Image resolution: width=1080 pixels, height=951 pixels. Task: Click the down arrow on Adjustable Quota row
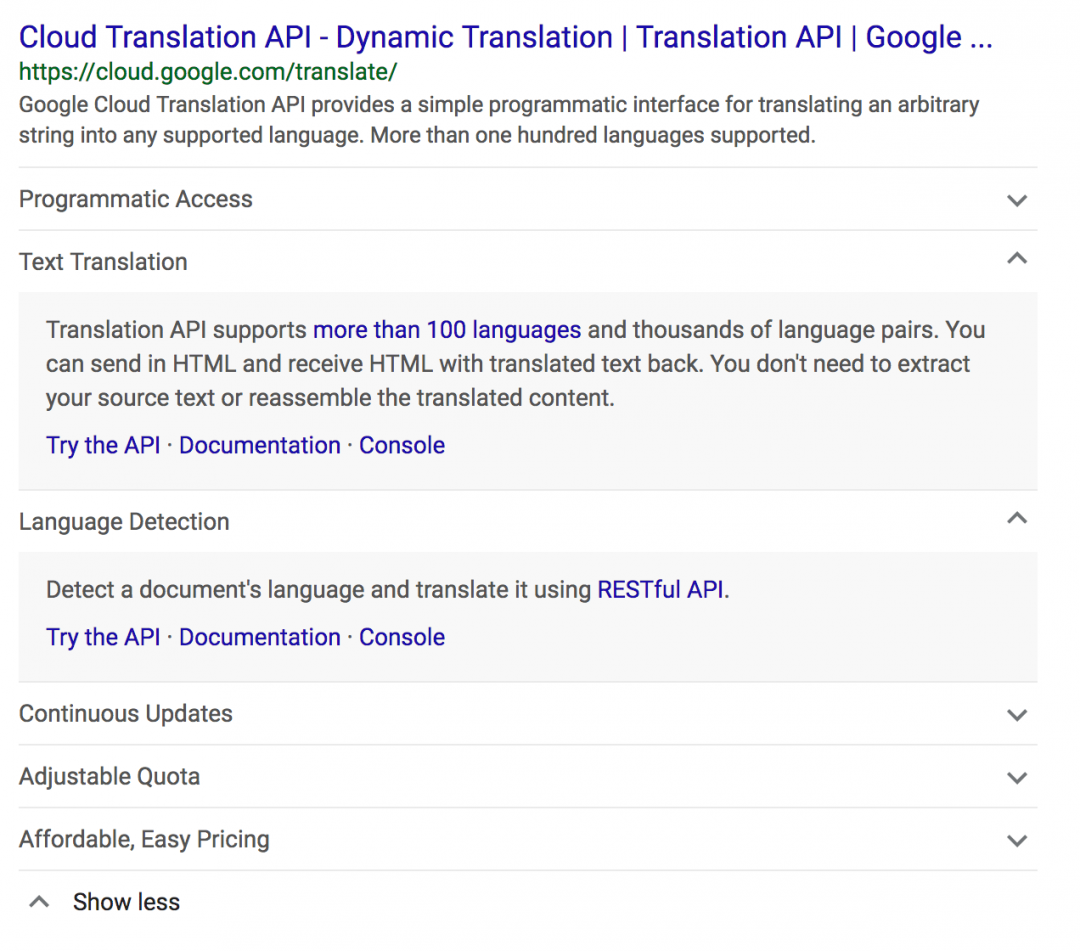pos(1017,777)
